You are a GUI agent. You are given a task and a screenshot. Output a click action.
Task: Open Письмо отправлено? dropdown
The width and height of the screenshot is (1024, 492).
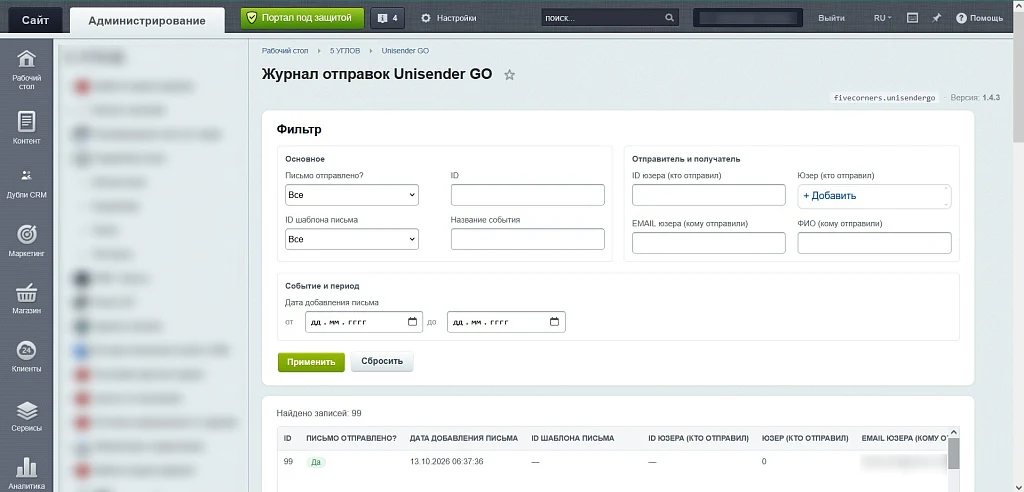[352, 195]
